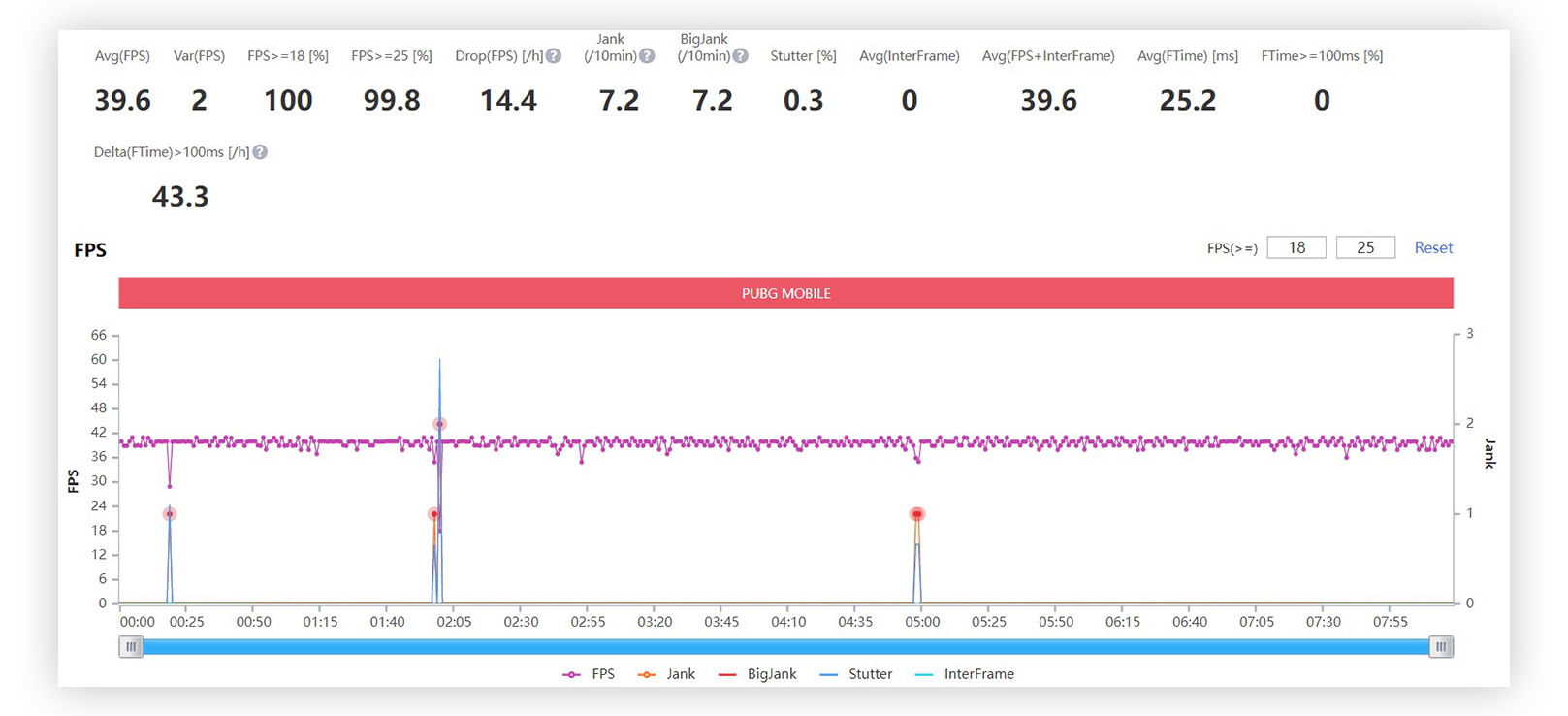This screenshot has width=1568, height=716.
Task: Click the Avg(FPS+InterFrame) value 39.6
Action: 1048,100
